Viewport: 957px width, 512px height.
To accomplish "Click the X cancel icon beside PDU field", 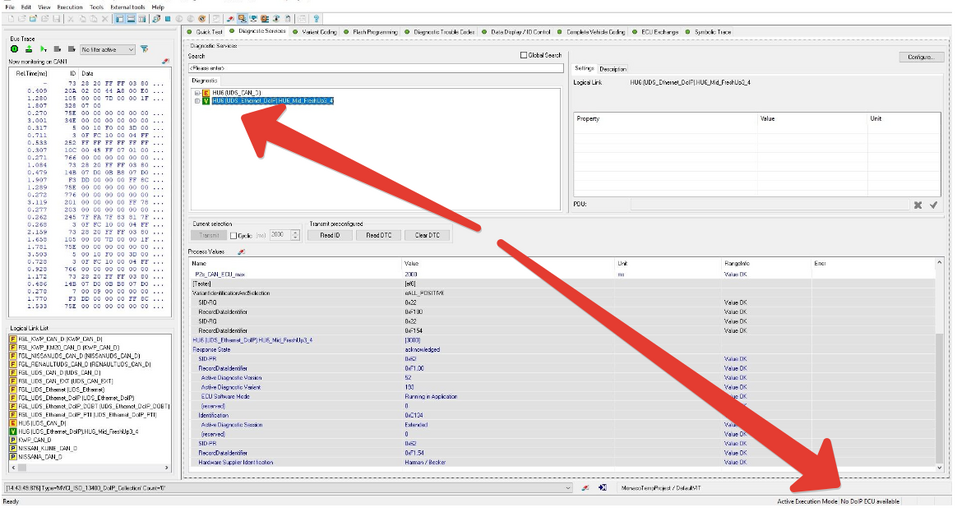I will click(x=917, y=205).
